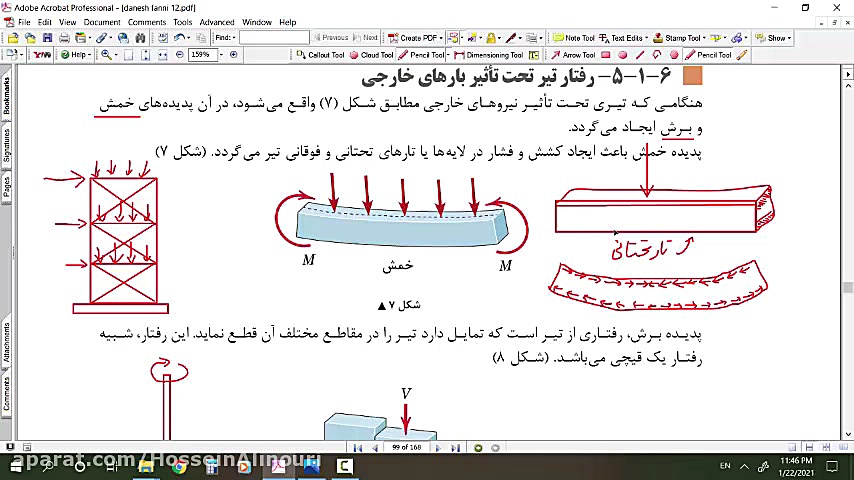This screenshot has width=854, height=480.
Task: Click the Open file folder icon
Action: (13, 38)
